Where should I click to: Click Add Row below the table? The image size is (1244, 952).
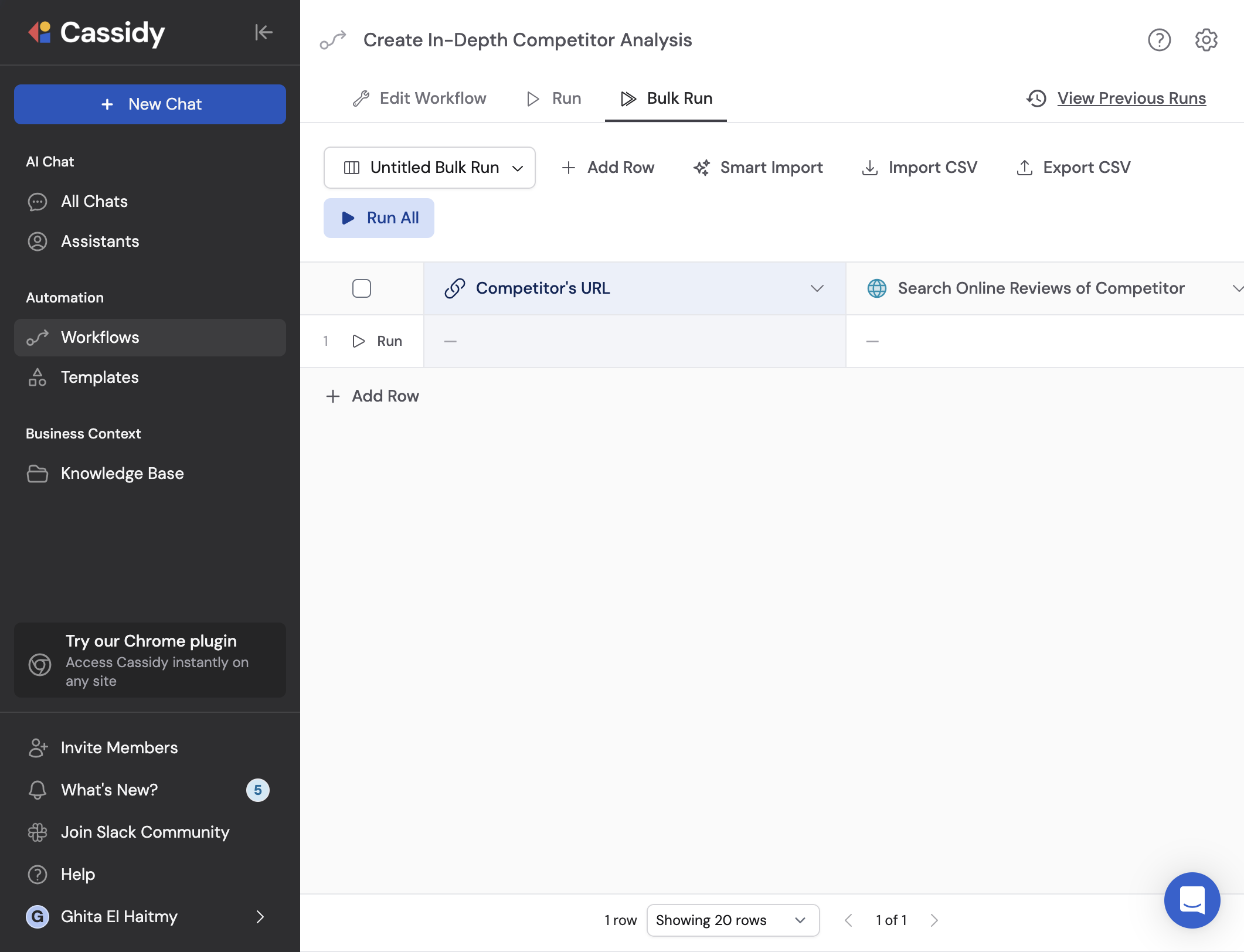tap(373, 396)
